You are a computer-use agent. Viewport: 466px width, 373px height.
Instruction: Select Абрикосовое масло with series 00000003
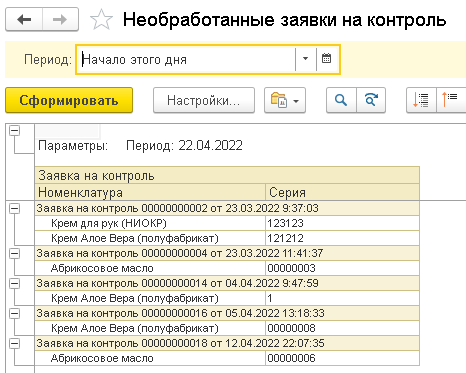coord(150,268)
